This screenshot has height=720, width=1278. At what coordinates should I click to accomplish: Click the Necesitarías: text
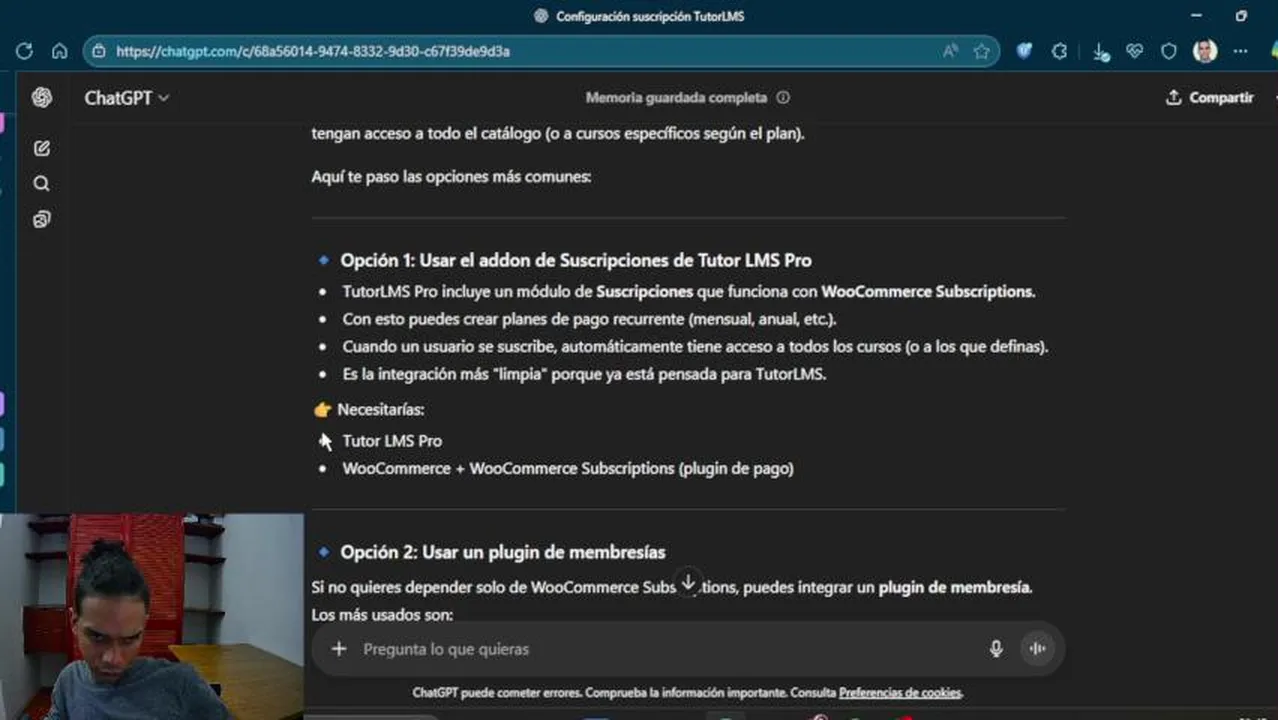(x=381, y=409)
